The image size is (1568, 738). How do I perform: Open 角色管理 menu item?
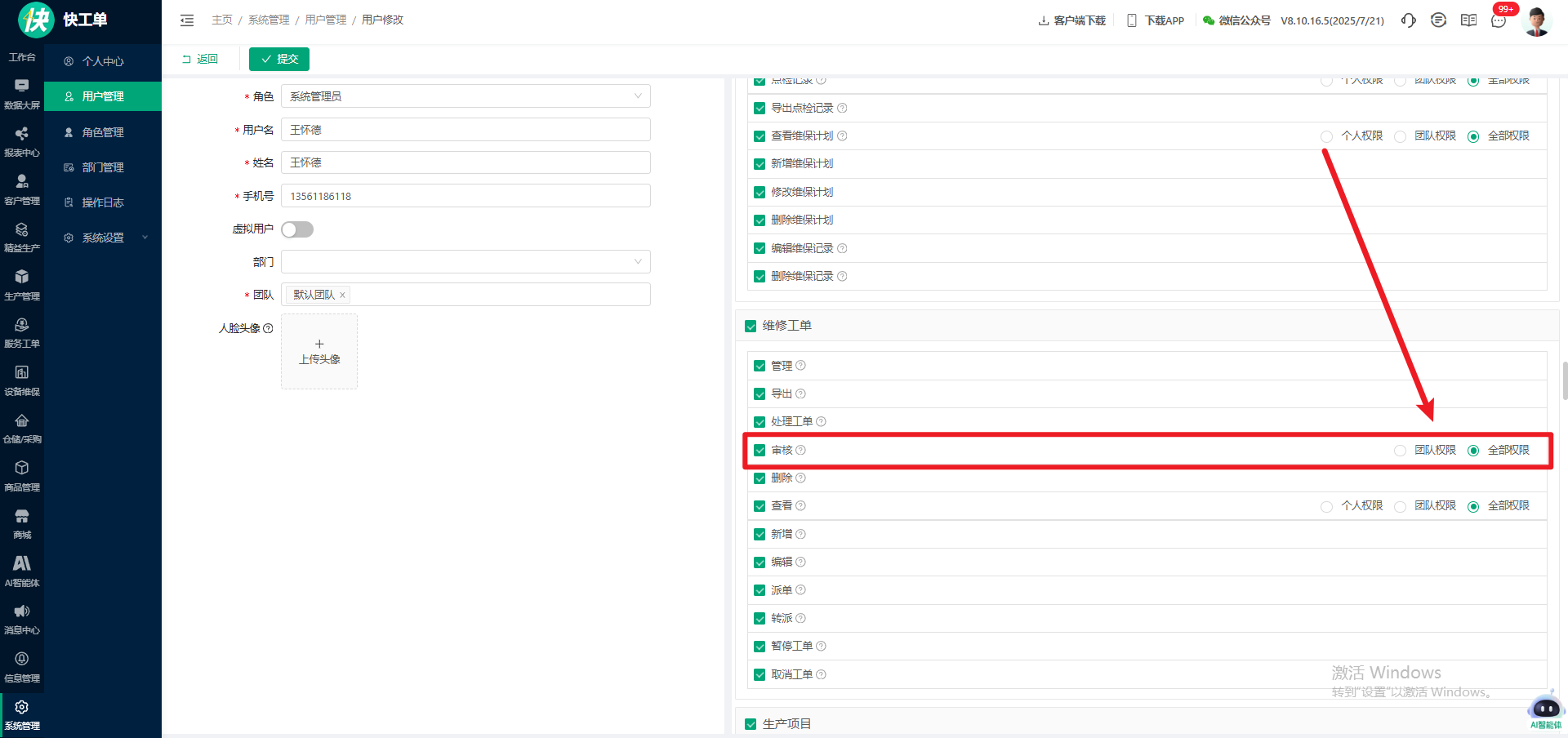coord(103,132)
